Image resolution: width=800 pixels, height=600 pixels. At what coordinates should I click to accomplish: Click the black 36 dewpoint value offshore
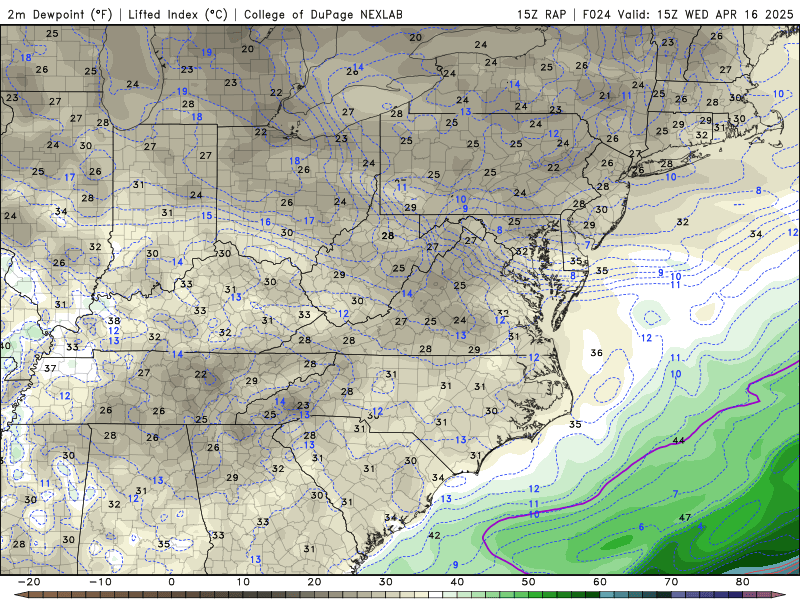point(596,353)
